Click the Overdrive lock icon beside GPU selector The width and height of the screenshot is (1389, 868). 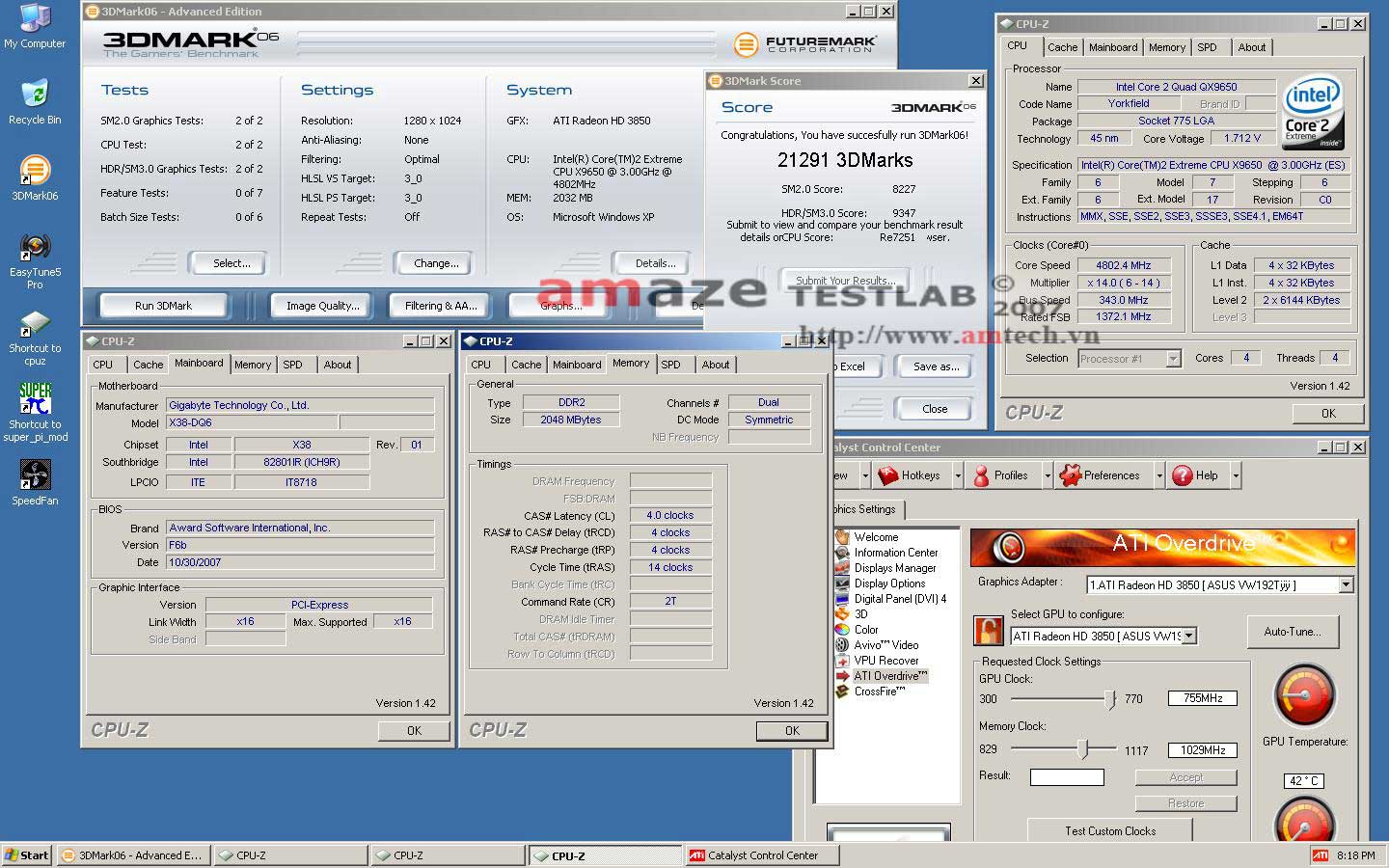tap(989, 631)
